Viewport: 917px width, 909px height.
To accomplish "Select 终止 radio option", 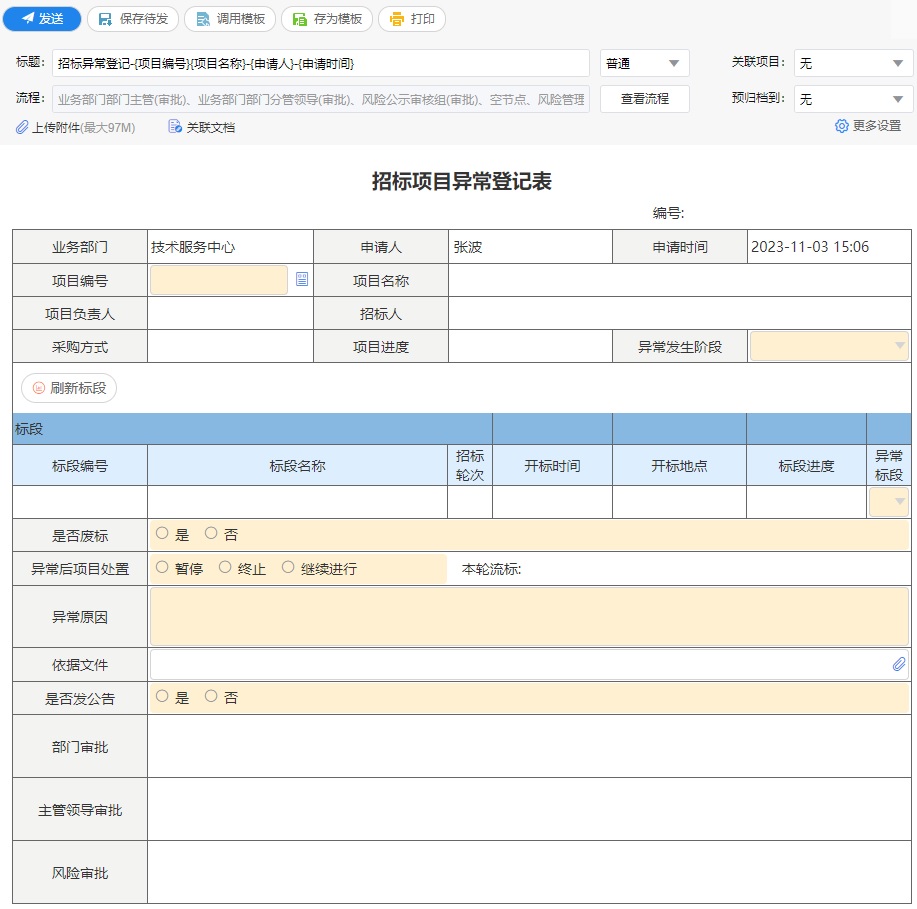I will point(225,567).
